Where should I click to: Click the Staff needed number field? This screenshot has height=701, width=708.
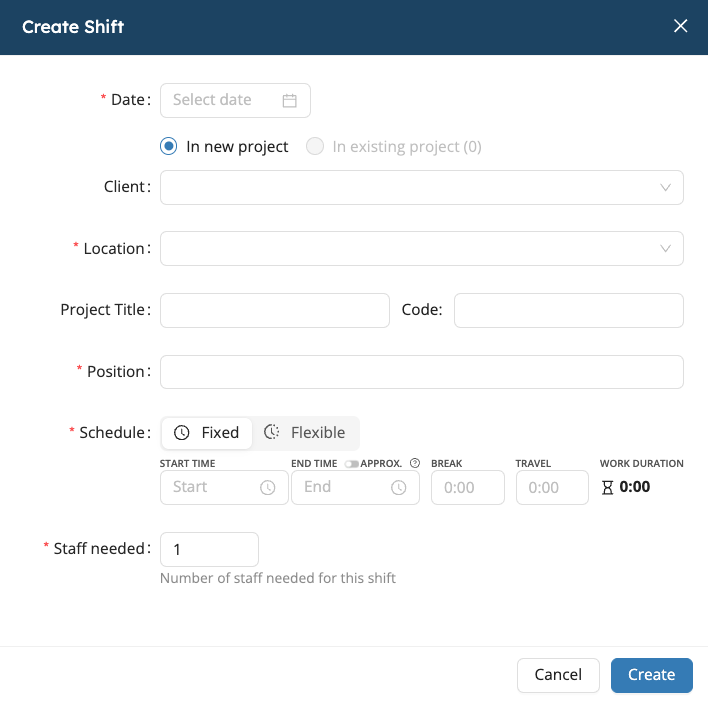coord(209,549)
